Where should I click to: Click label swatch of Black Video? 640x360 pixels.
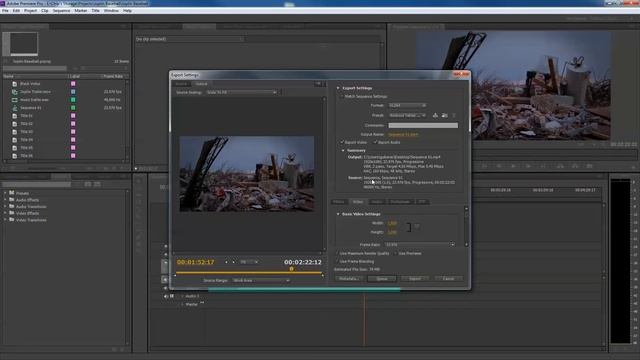(x=73, y=84)
